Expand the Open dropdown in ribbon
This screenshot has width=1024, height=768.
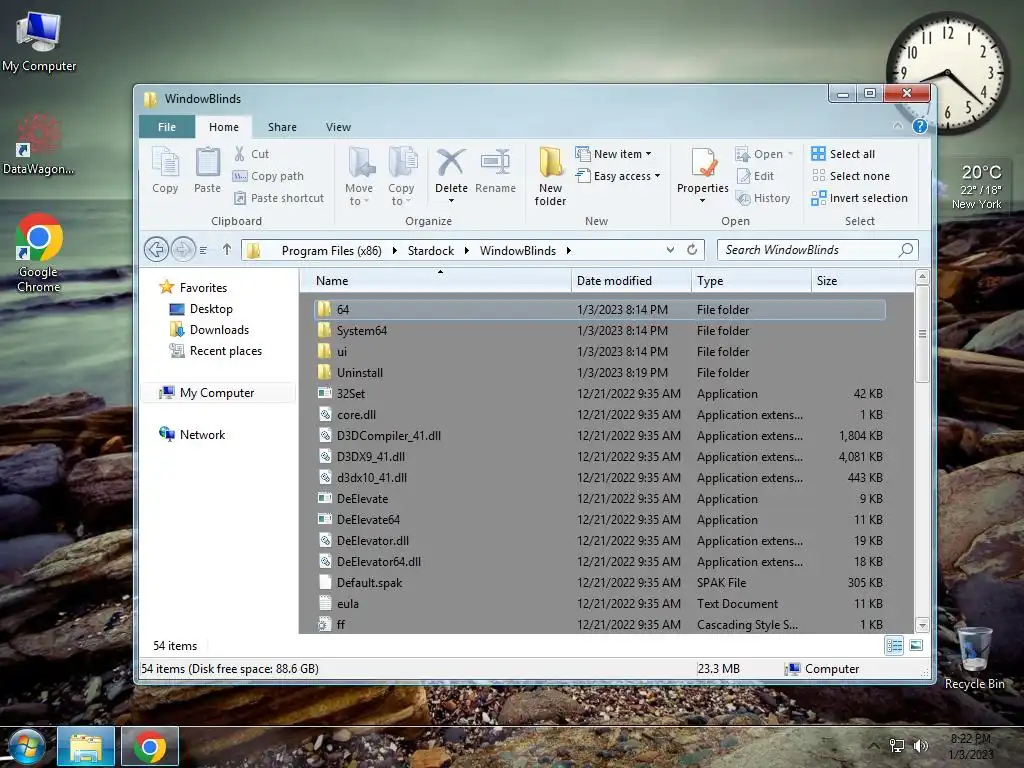(x=790, y=154)
